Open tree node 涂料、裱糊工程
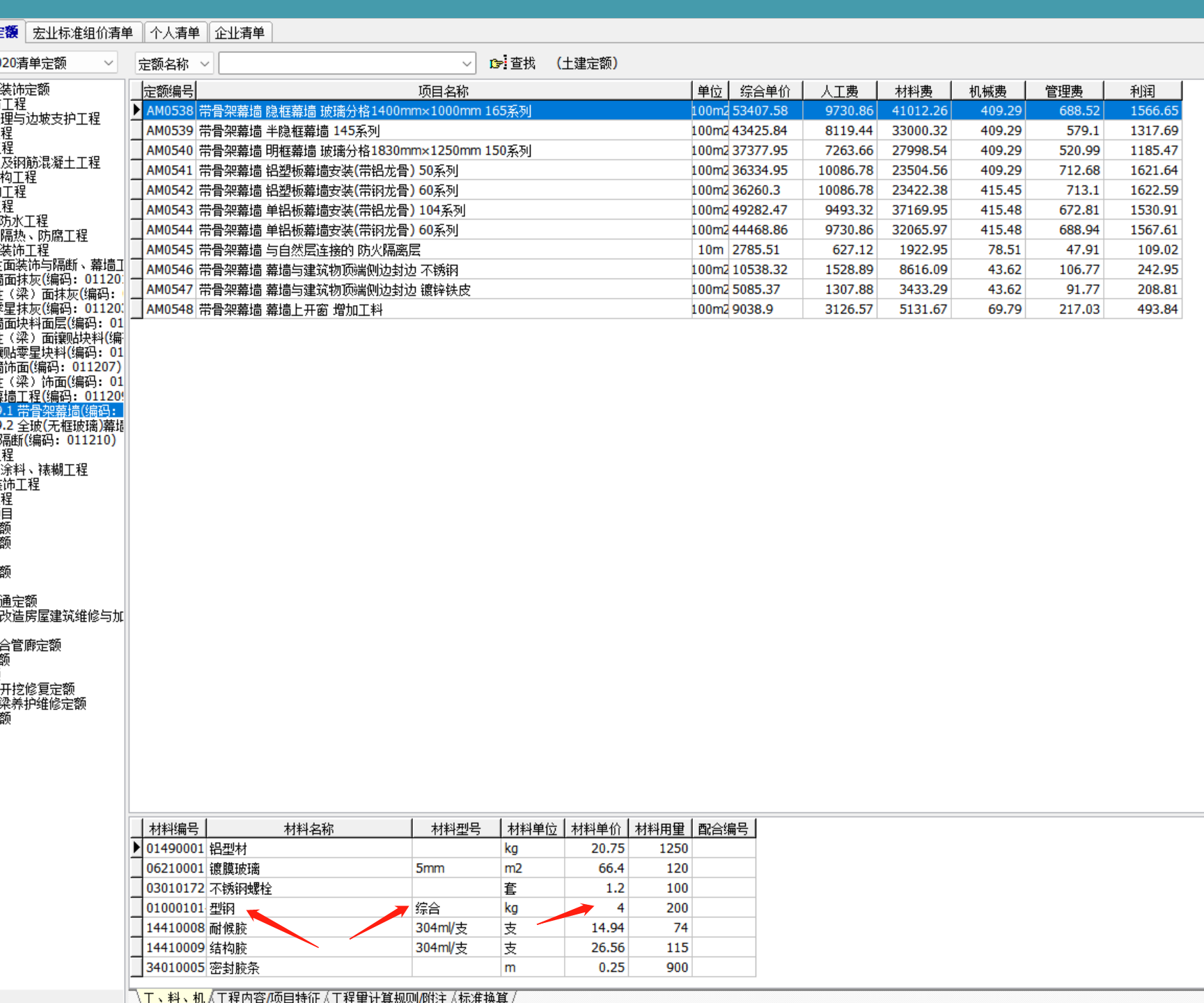Image resolution: width=1204 pixels, height=1003 pixels. click(44, 469)
